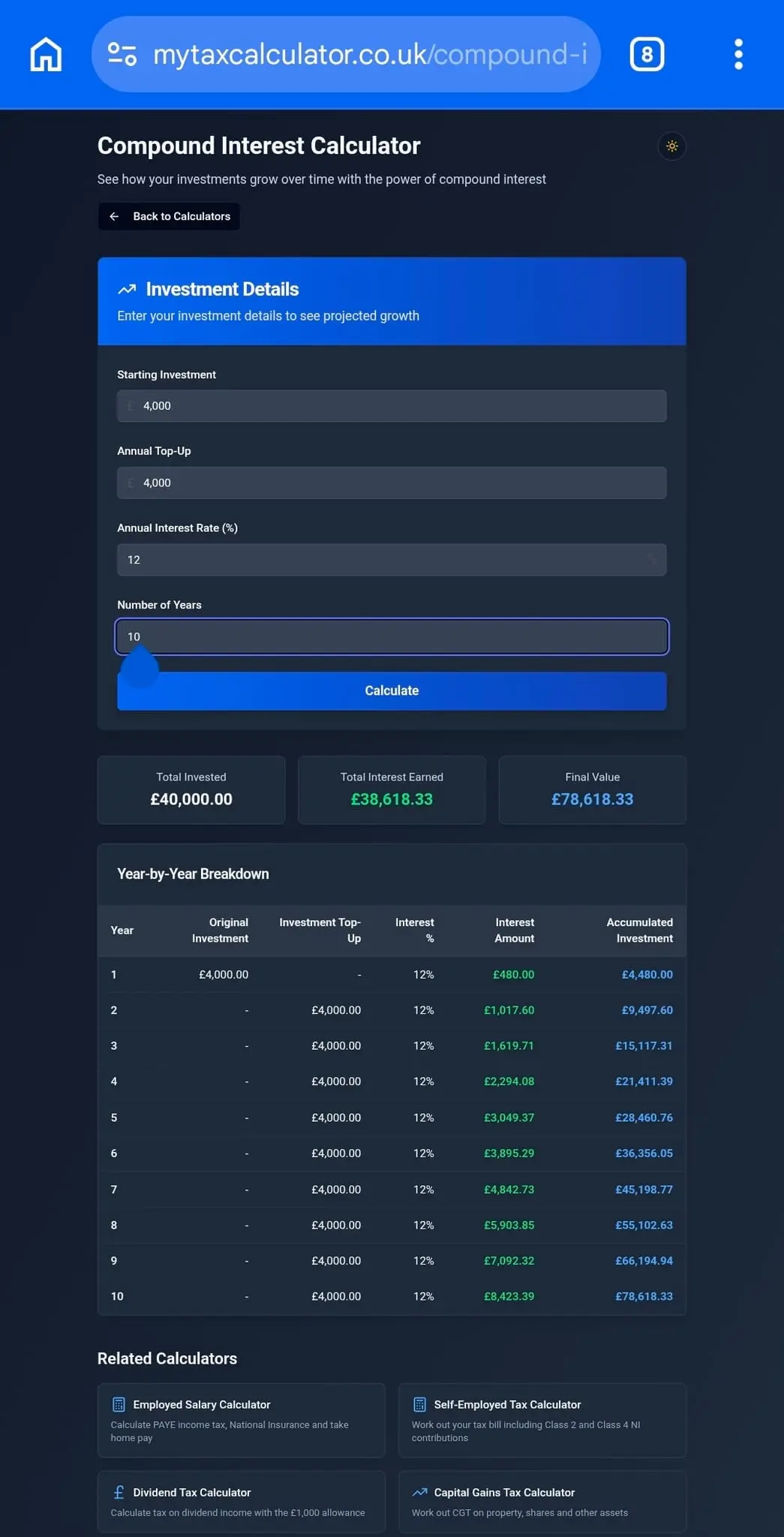Open the tab switcher showing 8 tabs

(x=647, y=54)
